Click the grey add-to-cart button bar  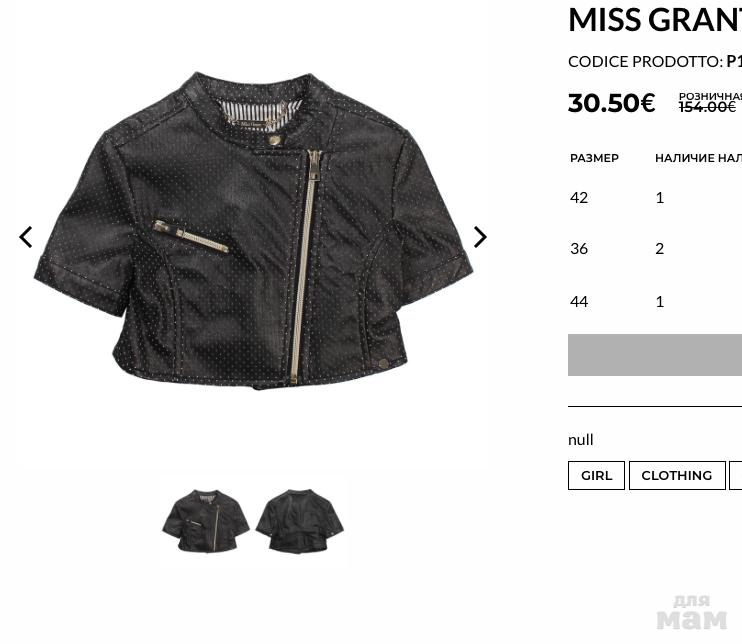tap(655, 355)
